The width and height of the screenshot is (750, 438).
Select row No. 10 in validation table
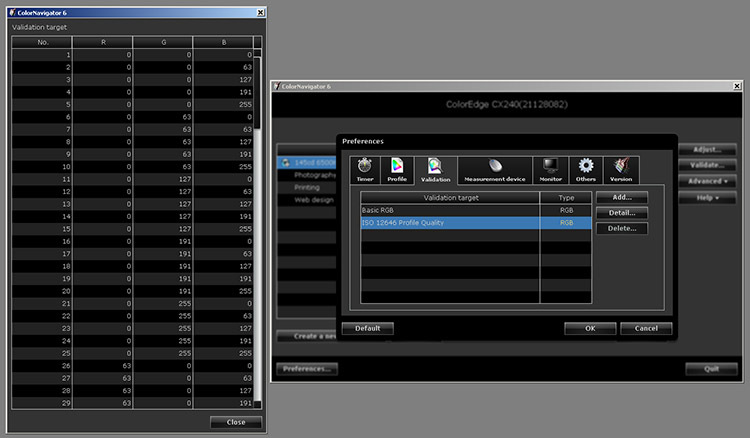132,166
